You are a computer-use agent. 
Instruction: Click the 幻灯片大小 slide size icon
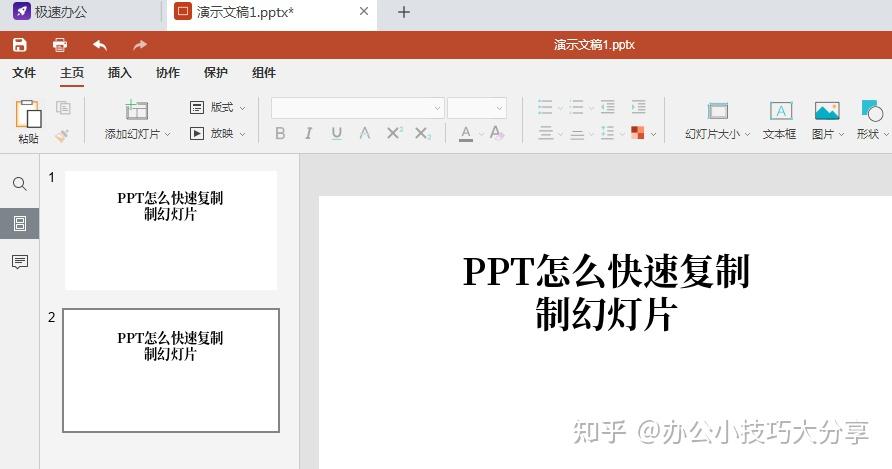pyautogui.click(x=717, y=110)
